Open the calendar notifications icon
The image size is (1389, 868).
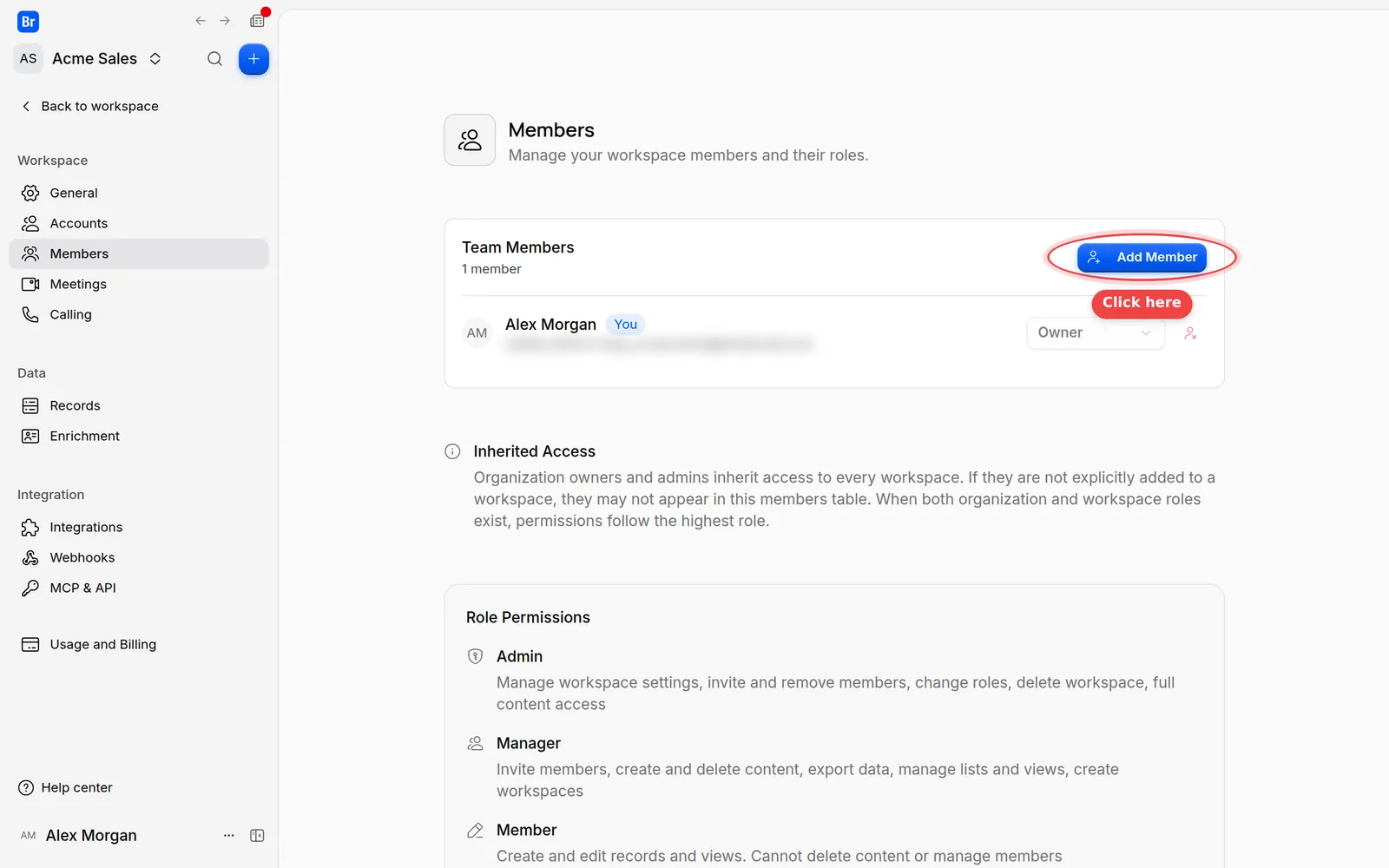(x=258, y=21)
